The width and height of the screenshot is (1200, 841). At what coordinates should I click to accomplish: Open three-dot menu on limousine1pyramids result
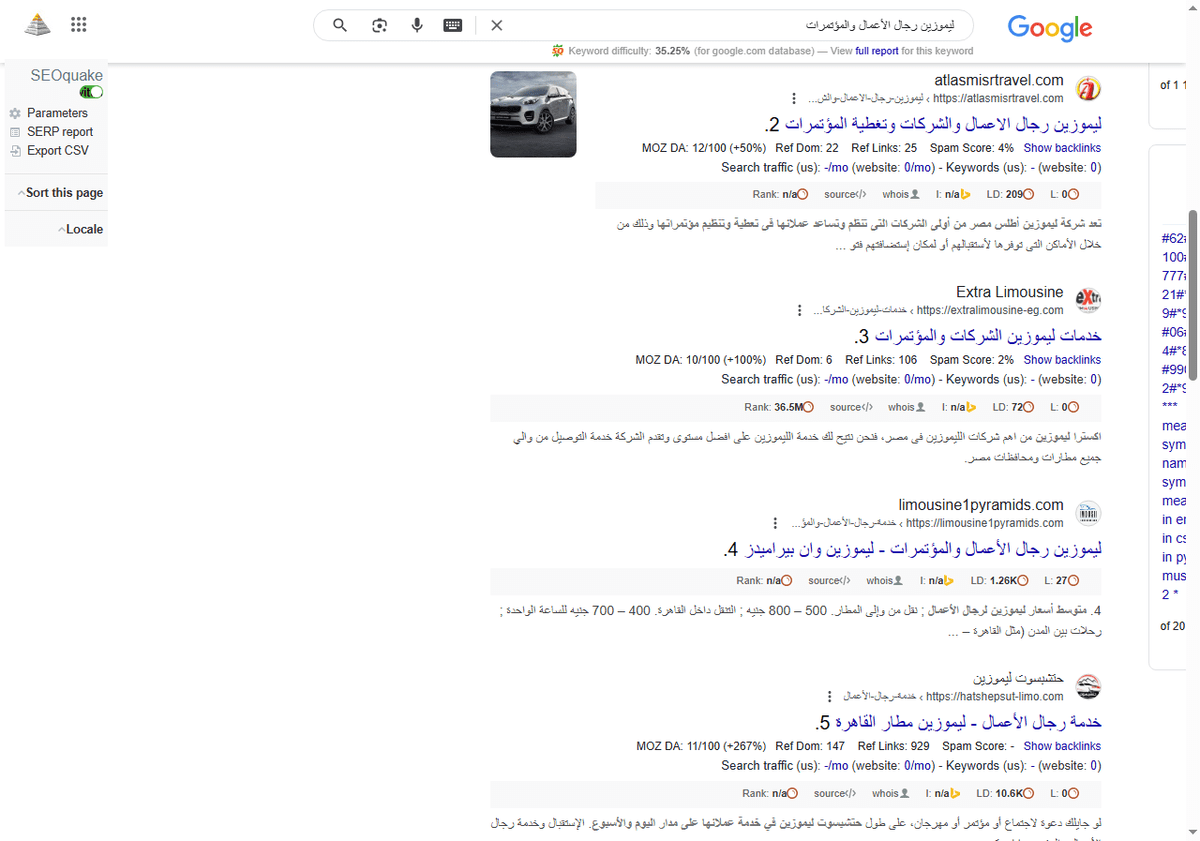tap(775, 522)
